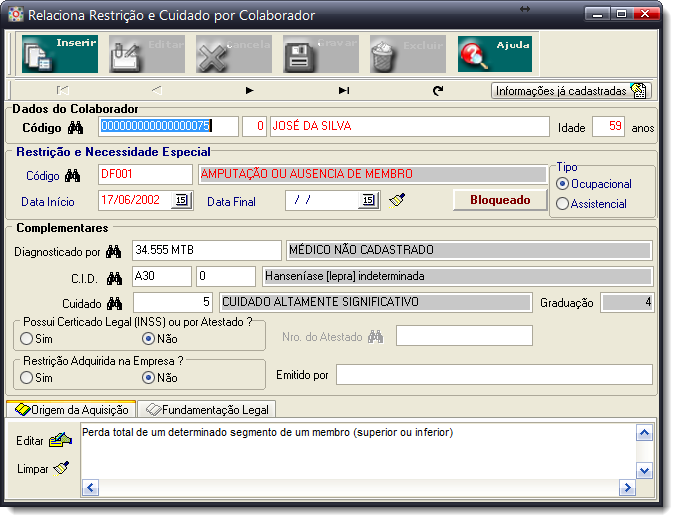Screen dimensions: 678x522
Task: Click the DF001 restriction code field
Action: pos(145,174)
